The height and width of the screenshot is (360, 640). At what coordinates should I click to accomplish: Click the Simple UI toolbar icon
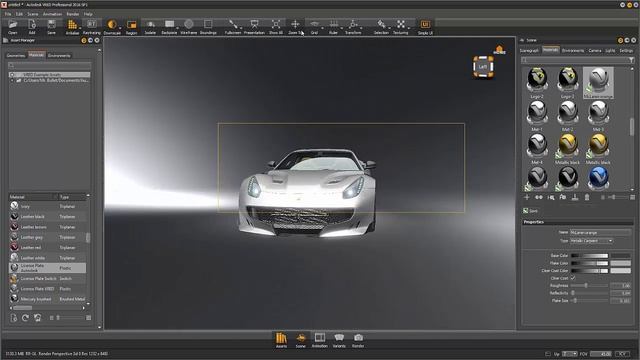(x=425, y=24)
